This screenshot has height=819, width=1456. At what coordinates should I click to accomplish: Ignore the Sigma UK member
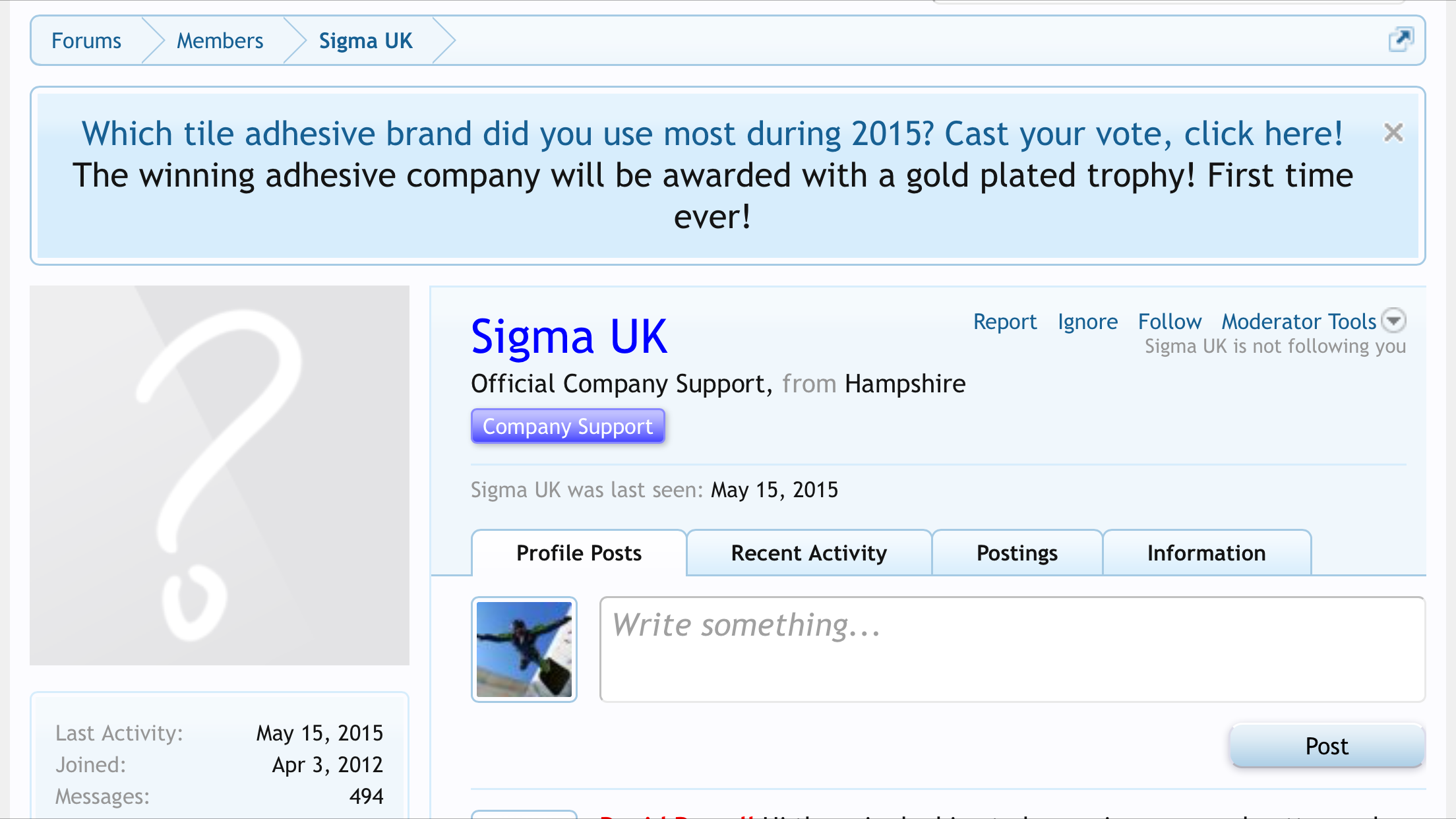(1088, 322)
